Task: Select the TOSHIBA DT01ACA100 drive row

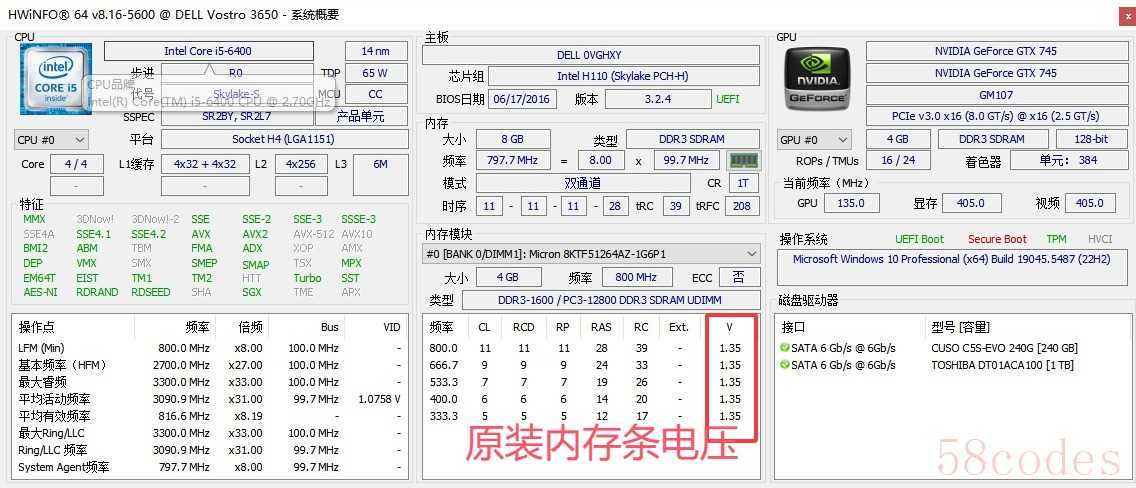Action: tap(952, 365)
